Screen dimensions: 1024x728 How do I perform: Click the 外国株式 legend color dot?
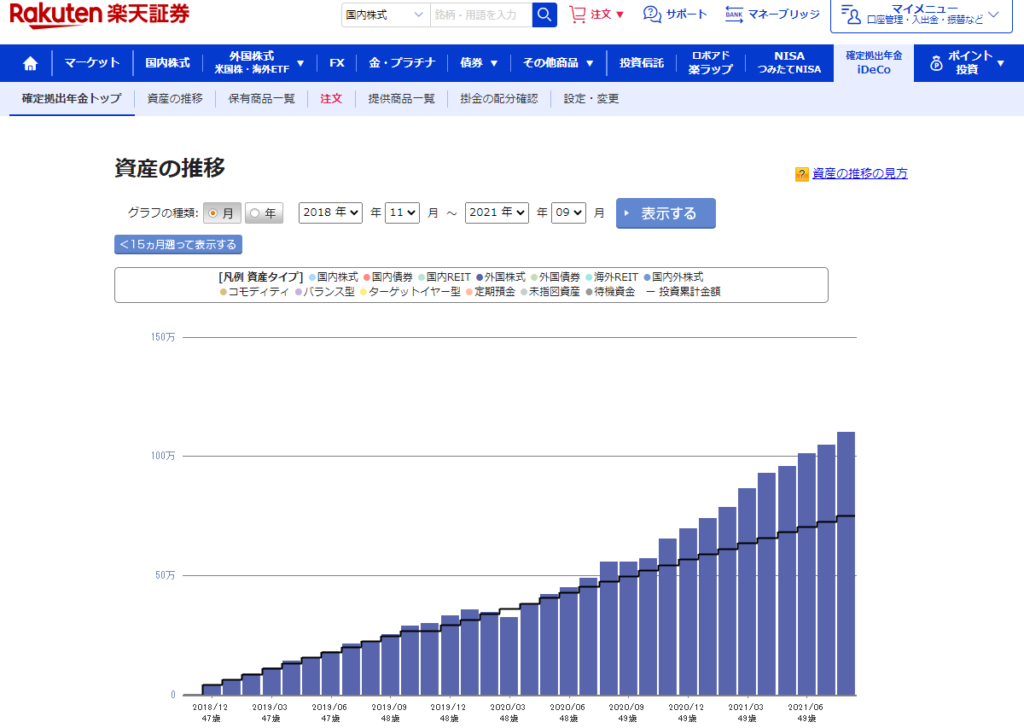(480, 277)
